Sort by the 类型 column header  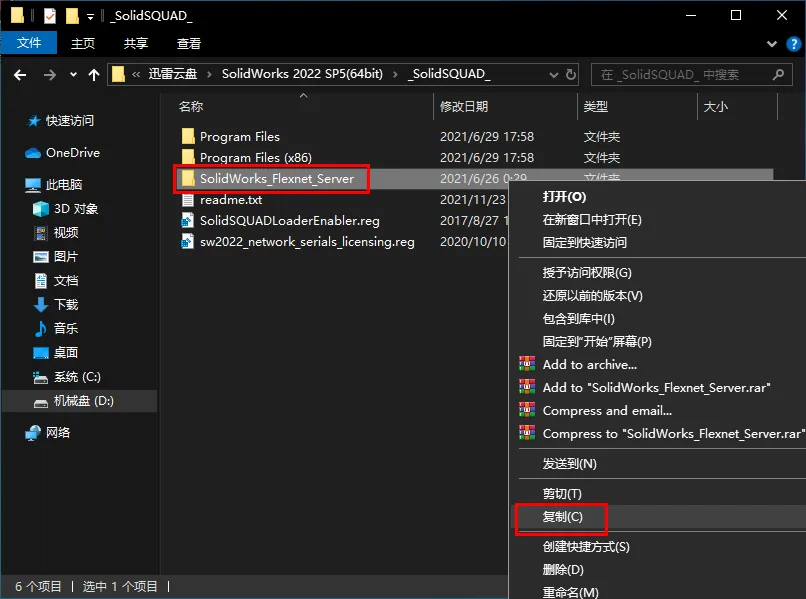point(596,106)
